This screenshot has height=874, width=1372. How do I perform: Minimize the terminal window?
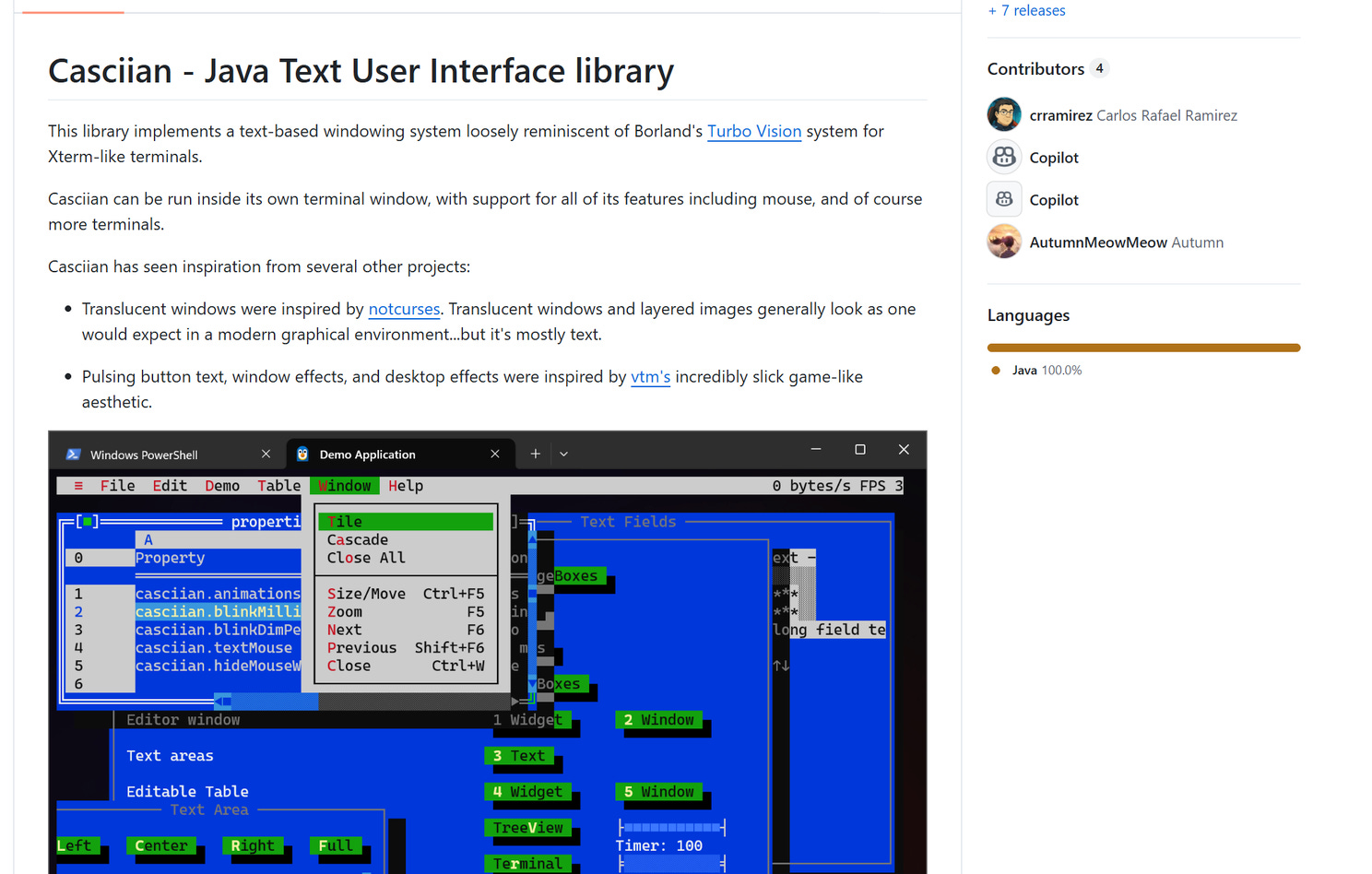click(816, 449)
